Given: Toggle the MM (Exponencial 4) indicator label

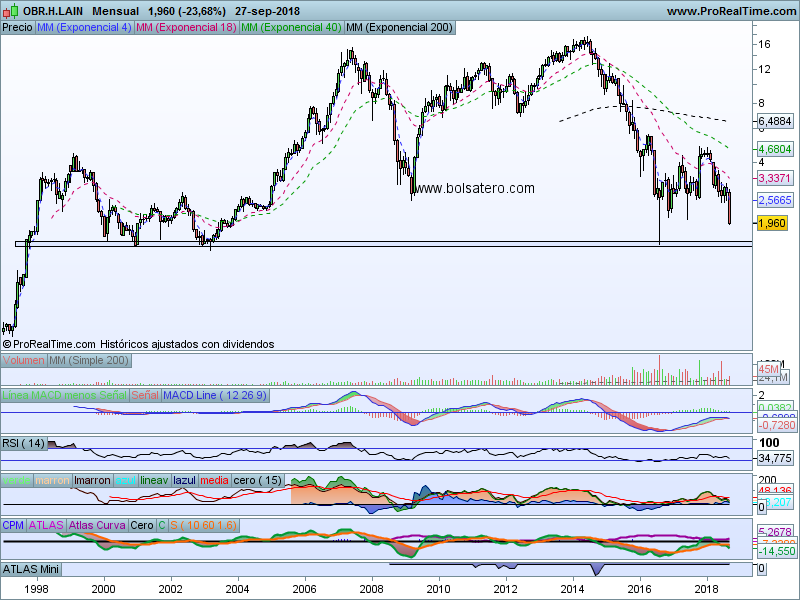Looking at the screenshot, I should click(83, 27).
